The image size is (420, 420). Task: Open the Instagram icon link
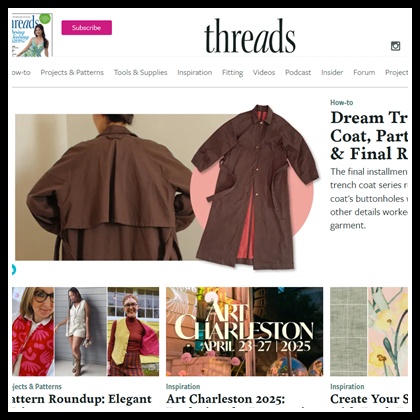click(395, 46)
